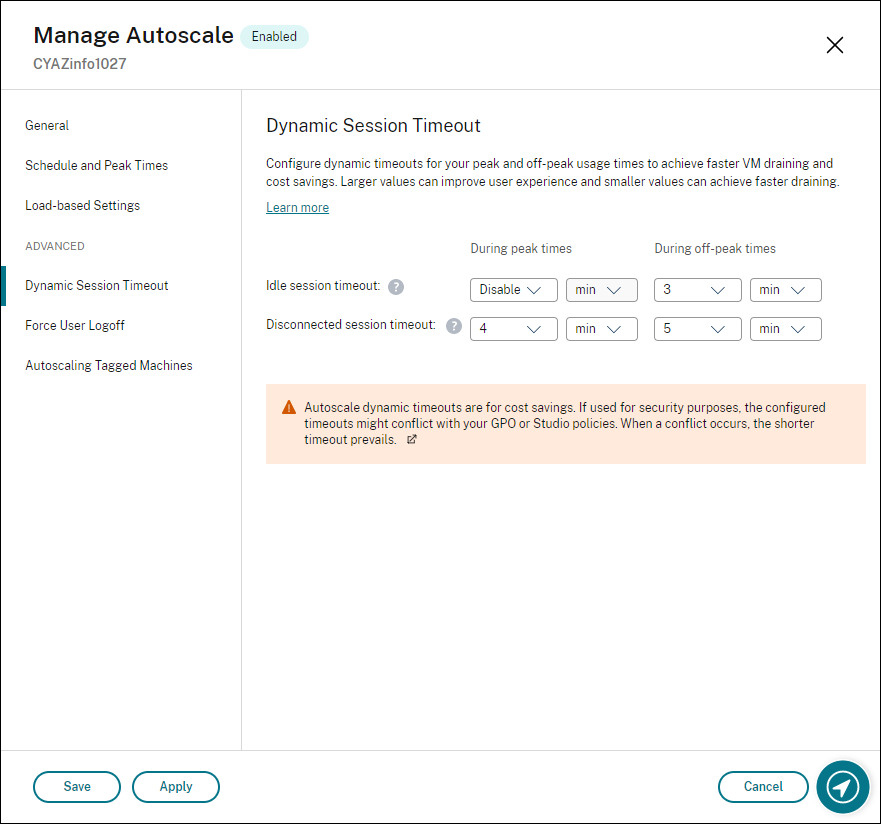
Task: Apply the timeout changes
Action: click(176, 787)
